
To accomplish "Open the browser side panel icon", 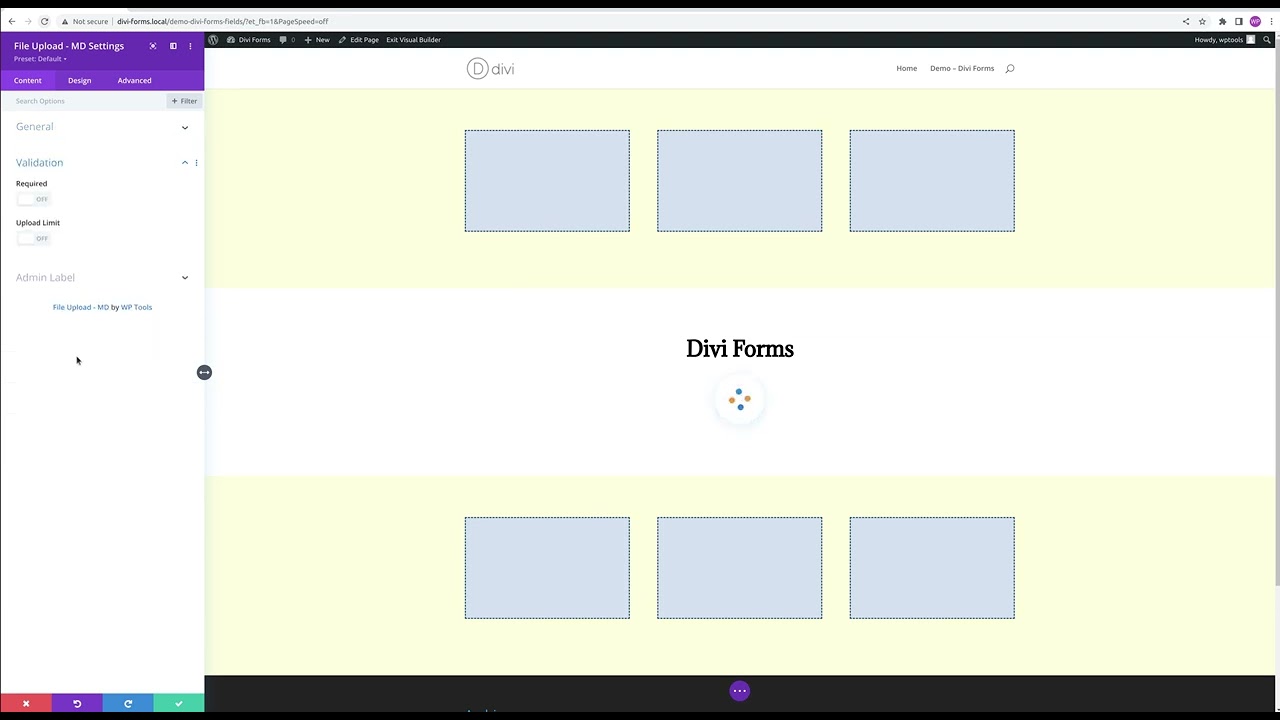I will tap(1238, 21).
